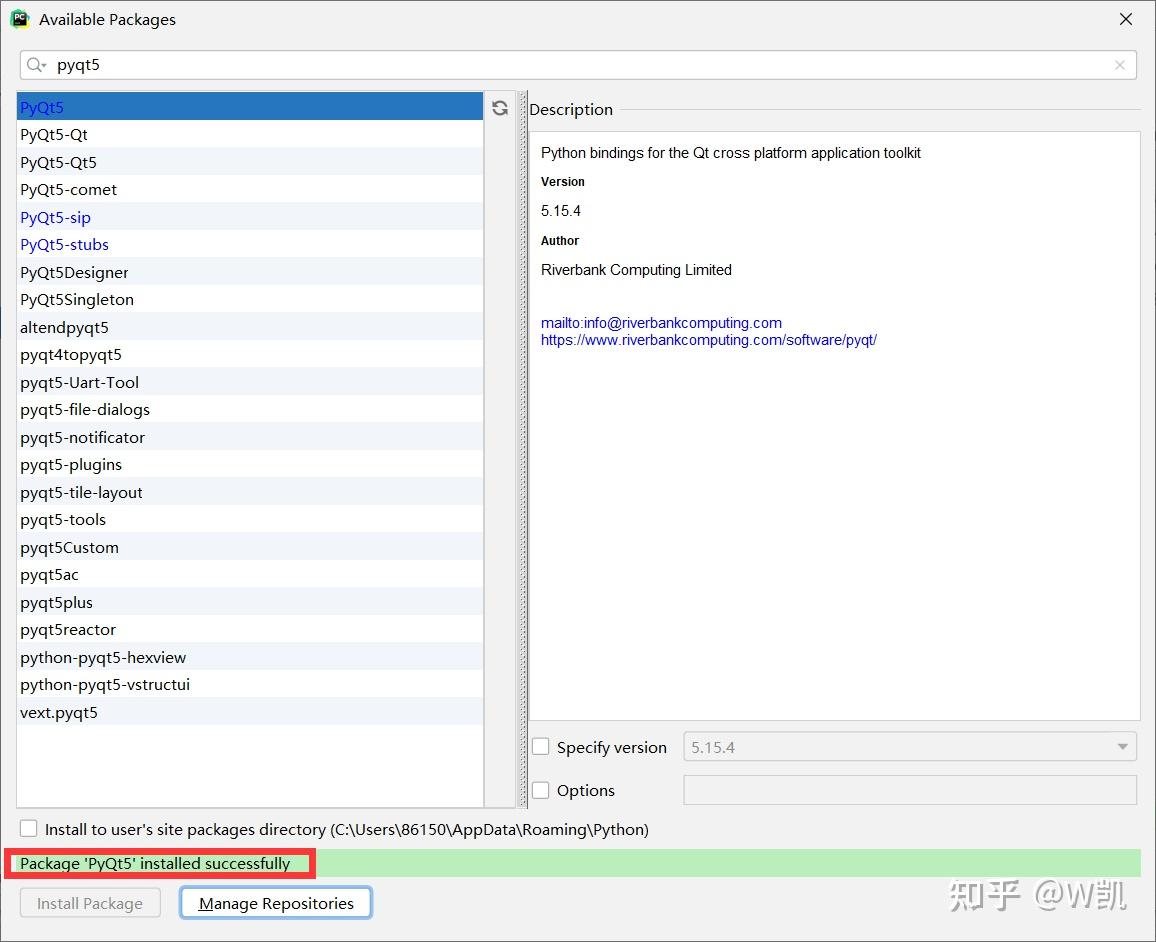Select the python-pyqt5-vstructui package
This screenshot has height=942, width=1156.
pos(250,685)
